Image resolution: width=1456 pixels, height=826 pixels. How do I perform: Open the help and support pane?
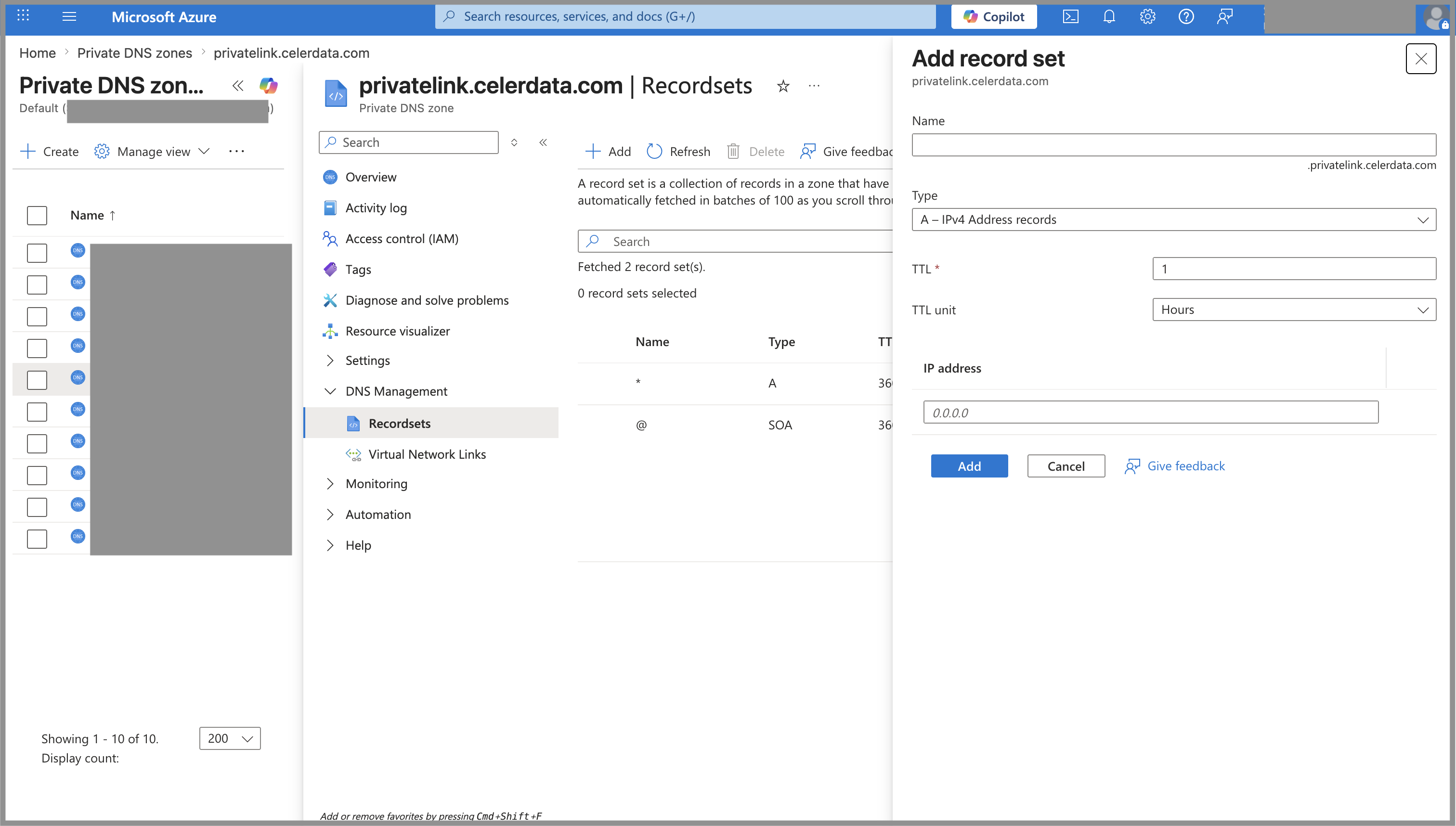click(x=1186, y=16)
